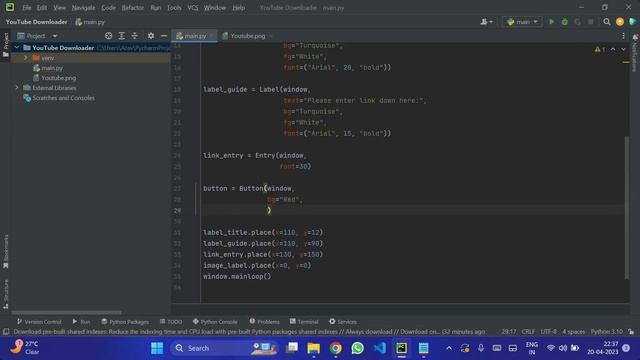Expand all in Project panel
The height and width of the screenshot is (360, 640).
click(122, 36)
